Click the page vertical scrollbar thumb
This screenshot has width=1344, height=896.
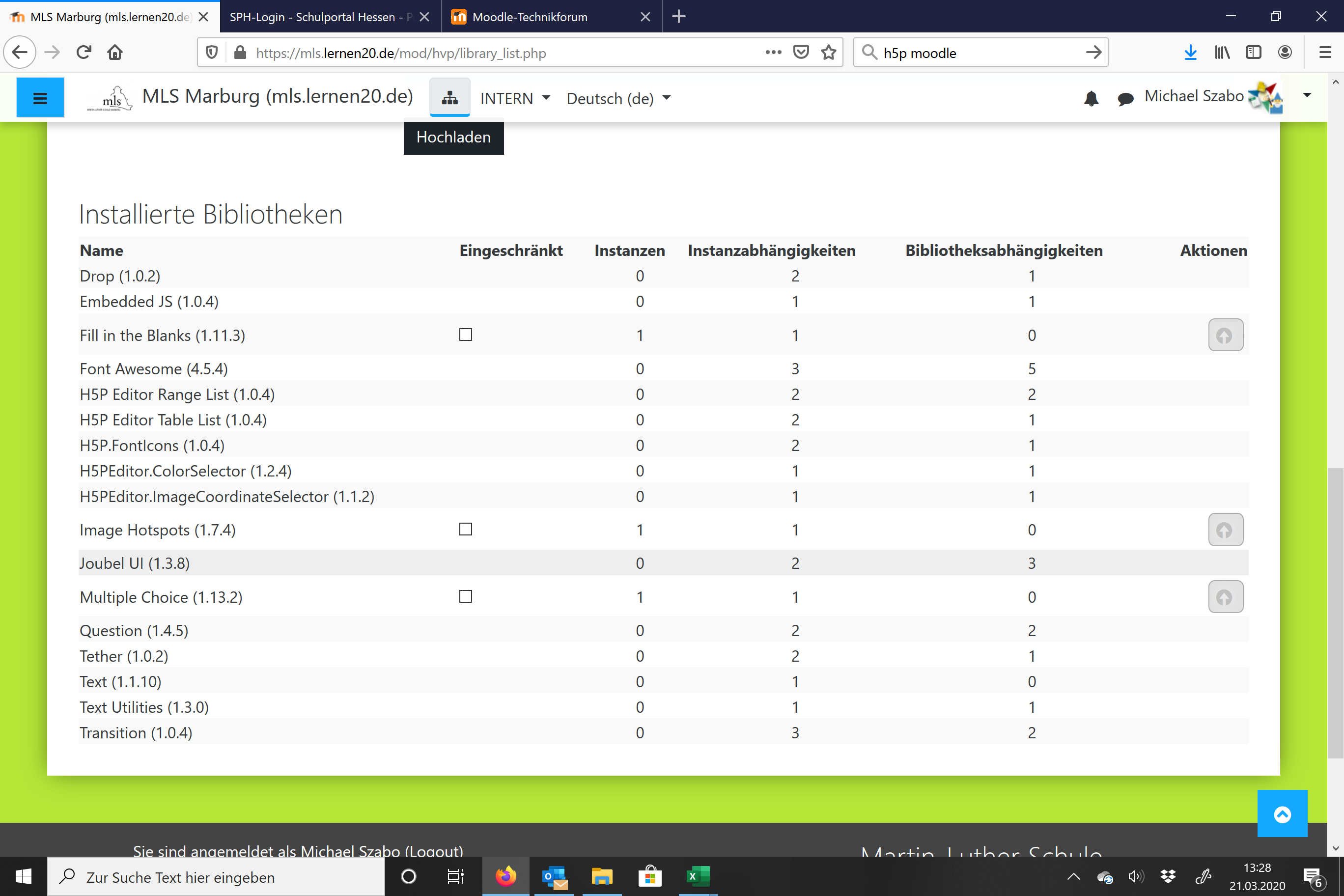[1336, 613]
